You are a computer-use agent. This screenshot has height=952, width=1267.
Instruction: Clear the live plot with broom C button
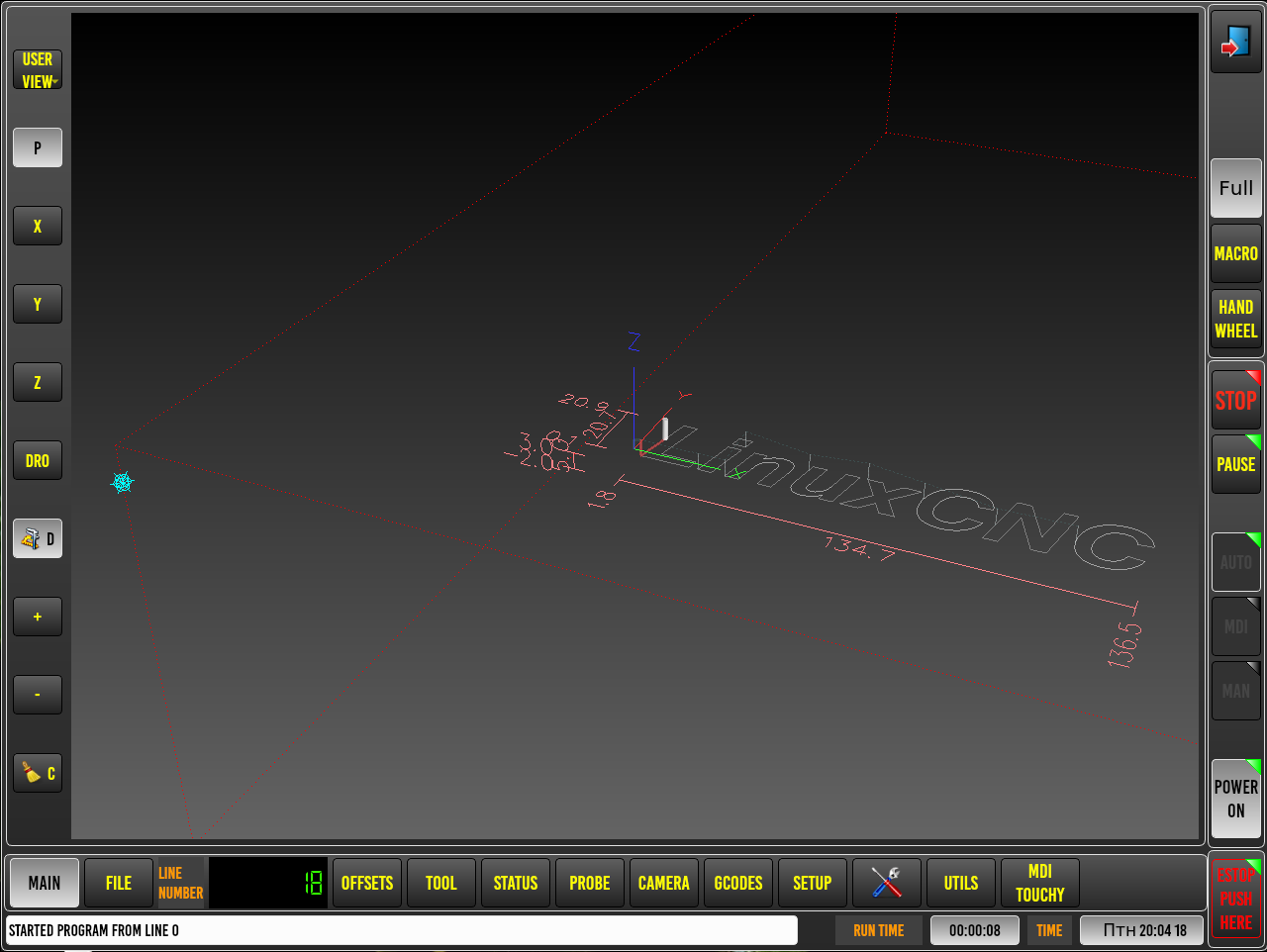(38, 773)
